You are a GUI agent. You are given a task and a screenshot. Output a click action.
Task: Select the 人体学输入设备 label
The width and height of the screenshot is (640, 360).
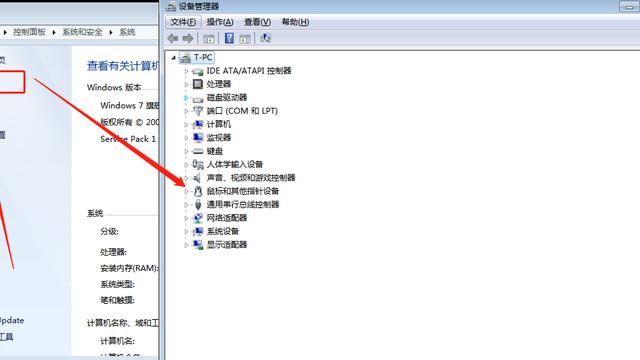click(x=235, y=164)
